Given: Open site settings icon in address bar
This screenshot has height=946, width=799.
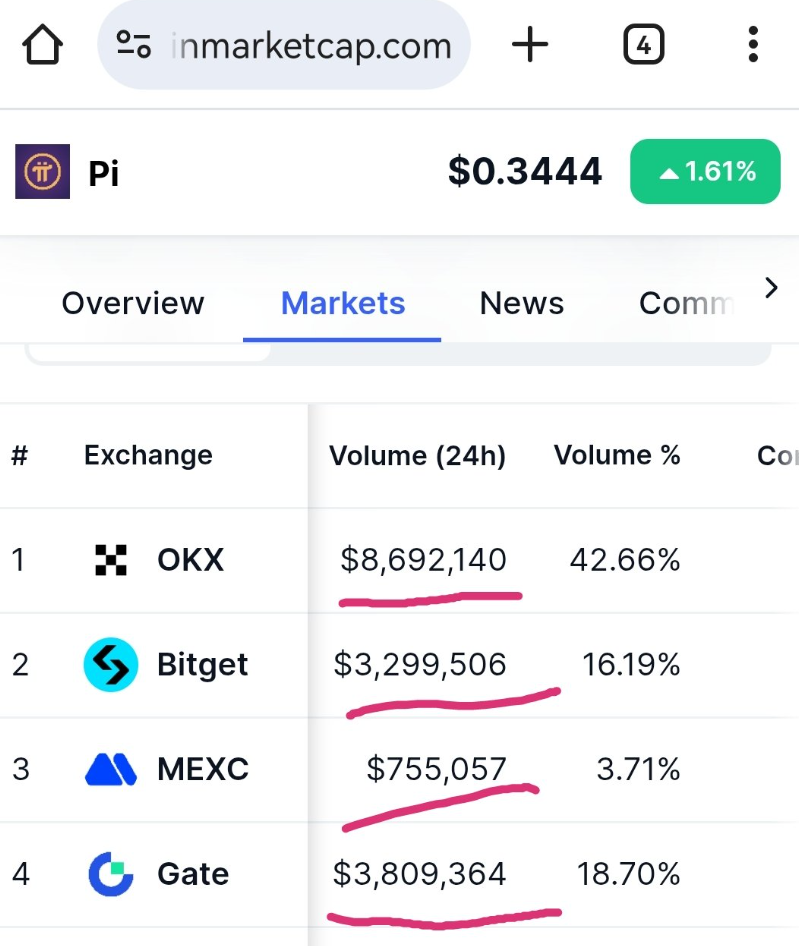Looking at the screenshot, I should point(133,45).
